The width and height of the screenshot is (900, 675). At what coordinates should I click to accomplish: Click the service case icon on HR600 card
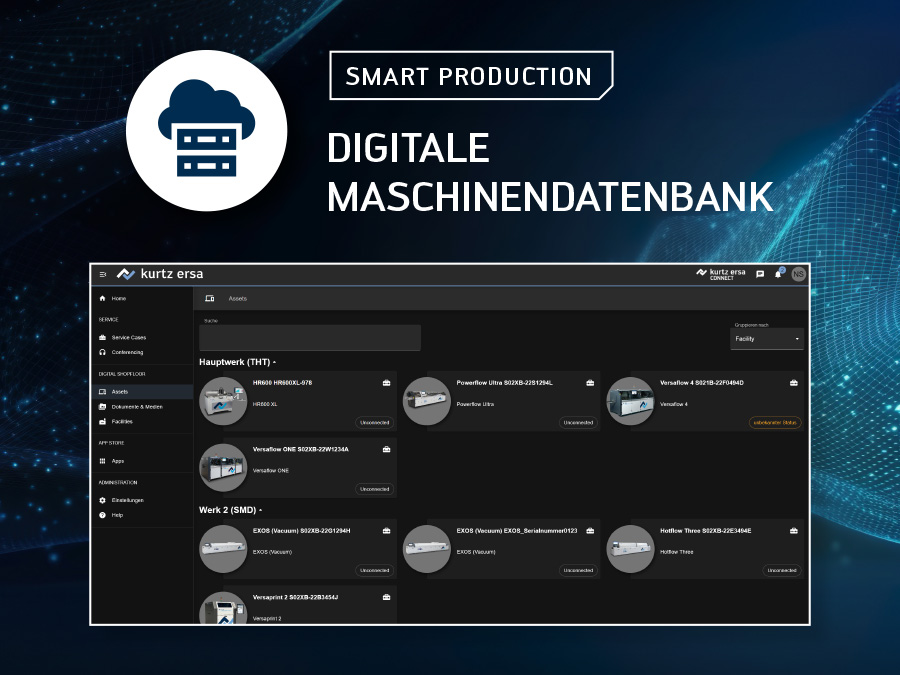386,383
